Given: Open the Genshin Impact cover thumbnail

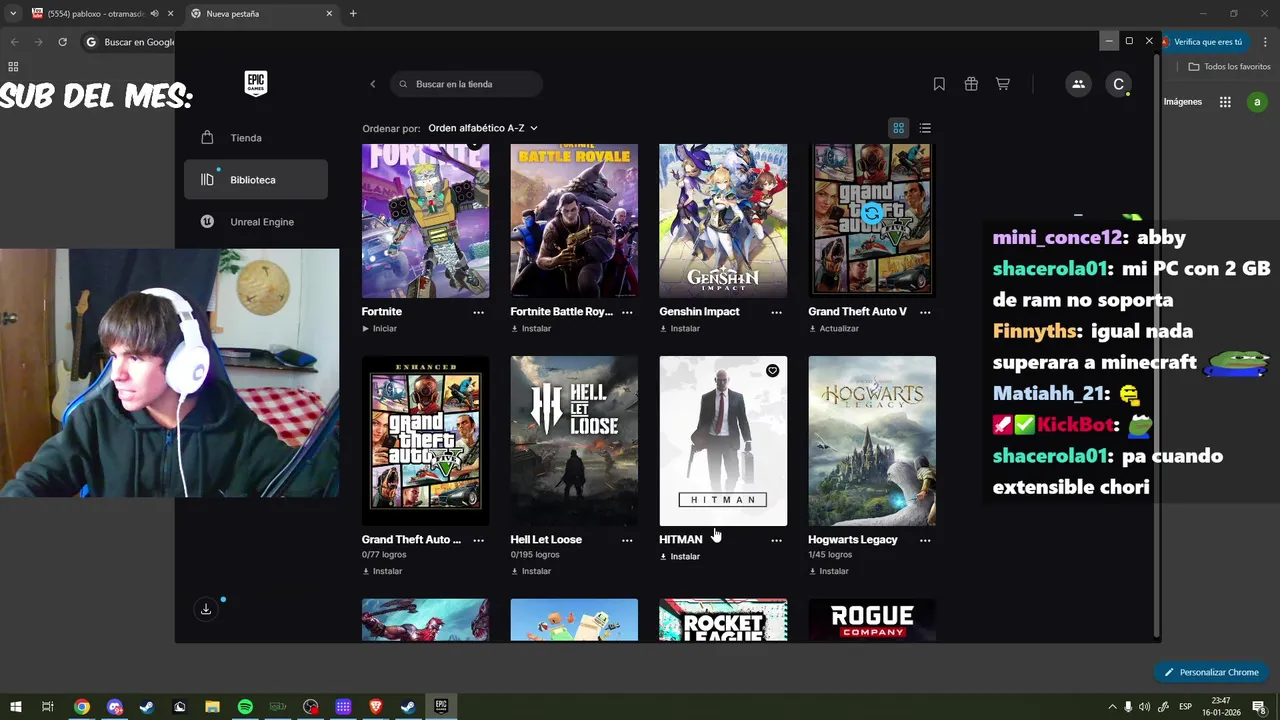Looking at the screenshot, I should (723, 220).
